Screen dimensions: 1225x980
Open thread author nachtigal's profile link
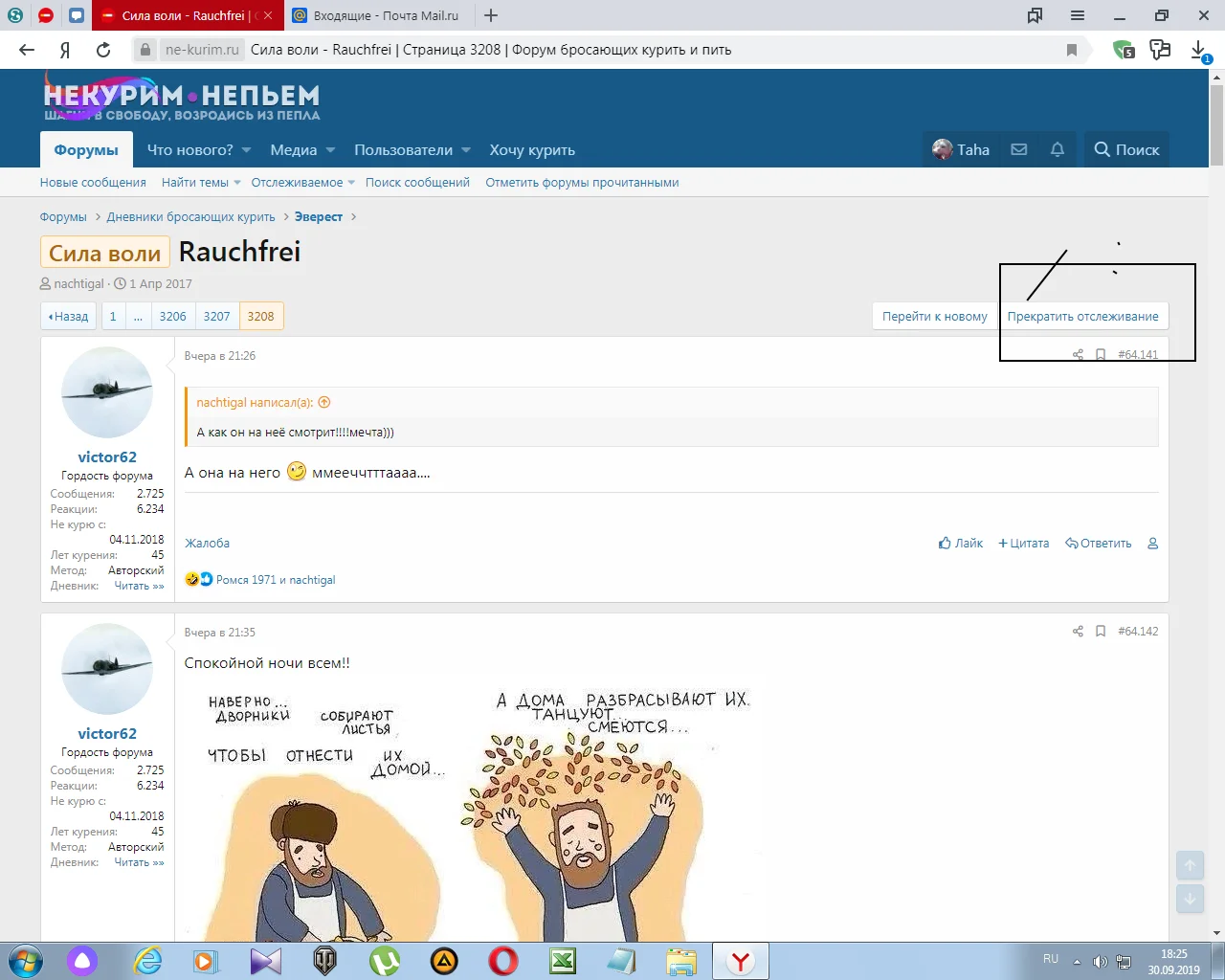pos(78,284)
